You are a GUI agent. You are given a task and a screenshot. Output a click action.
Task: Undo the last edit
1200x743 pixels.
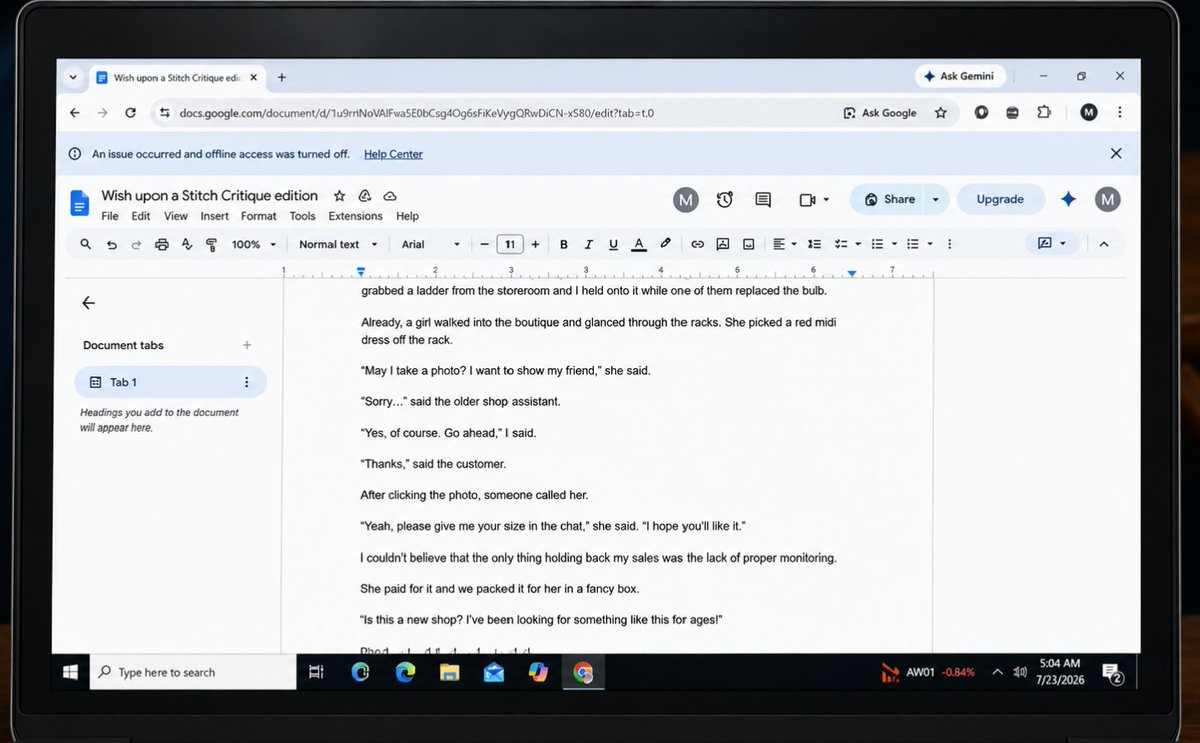point(112,244)
